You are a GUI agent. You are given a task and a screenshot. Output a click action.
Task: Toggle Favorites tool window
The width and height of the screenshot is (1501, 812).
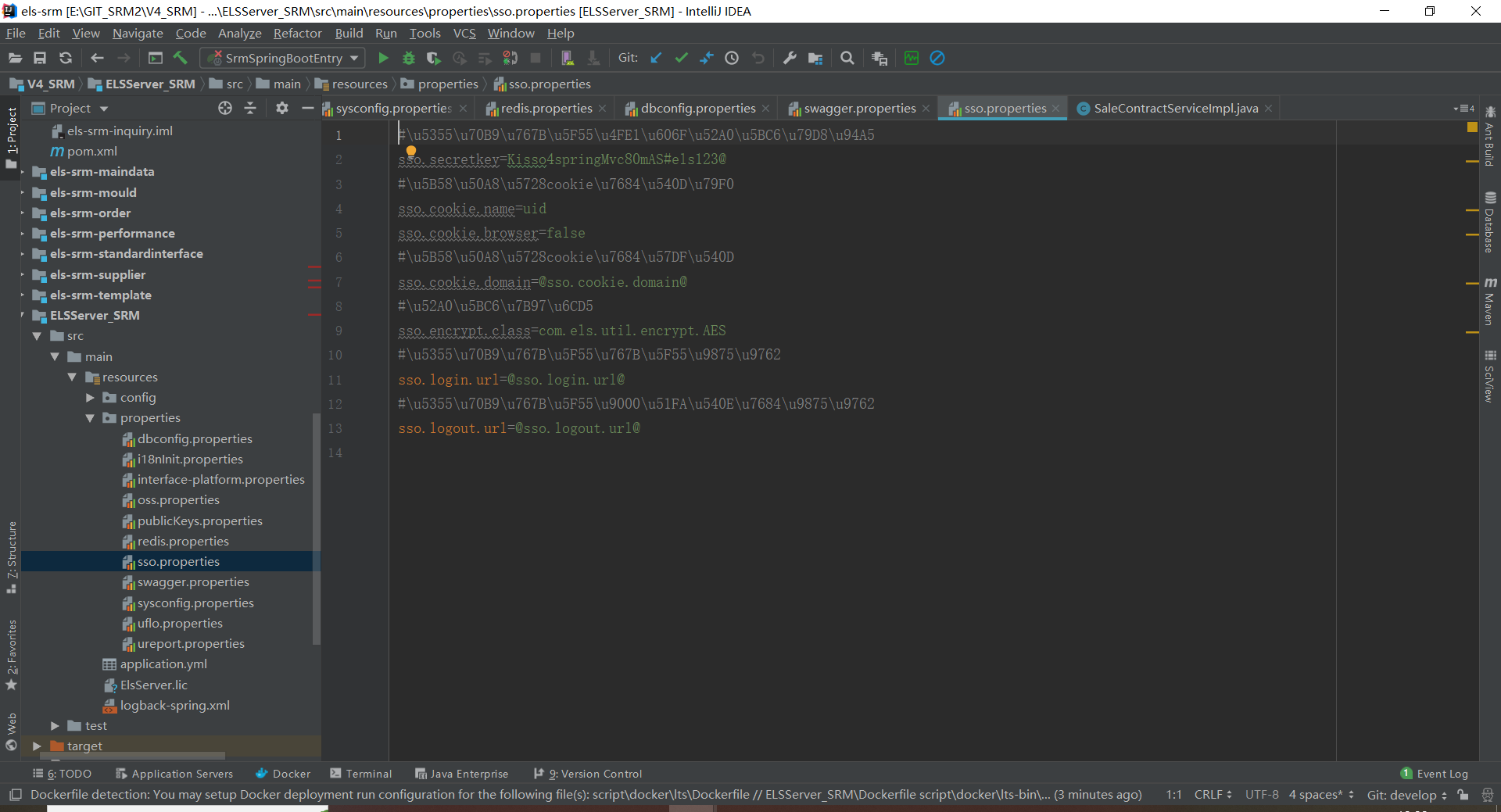click(12, 655)
